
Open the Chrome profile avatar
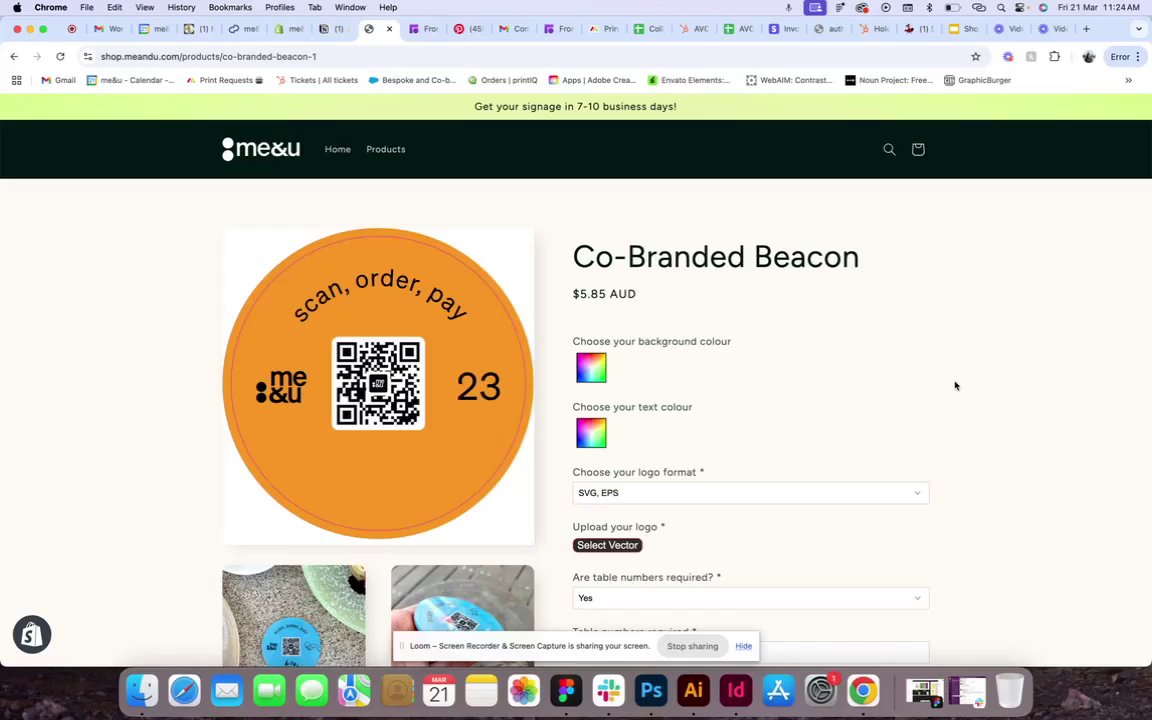click(1089, 57)
